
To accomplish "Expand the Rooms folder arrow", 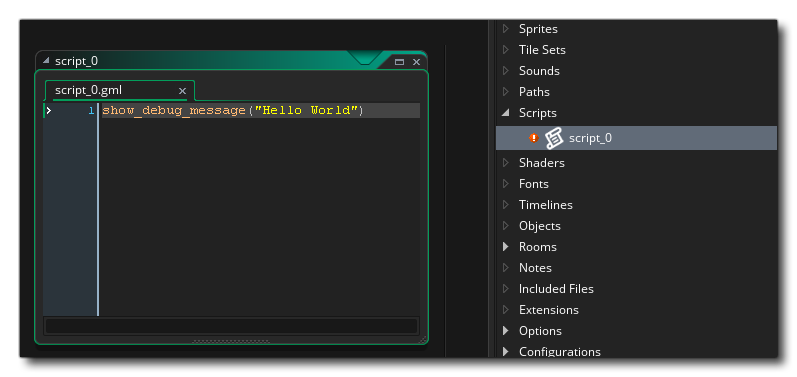I will [x=506, y=247].
